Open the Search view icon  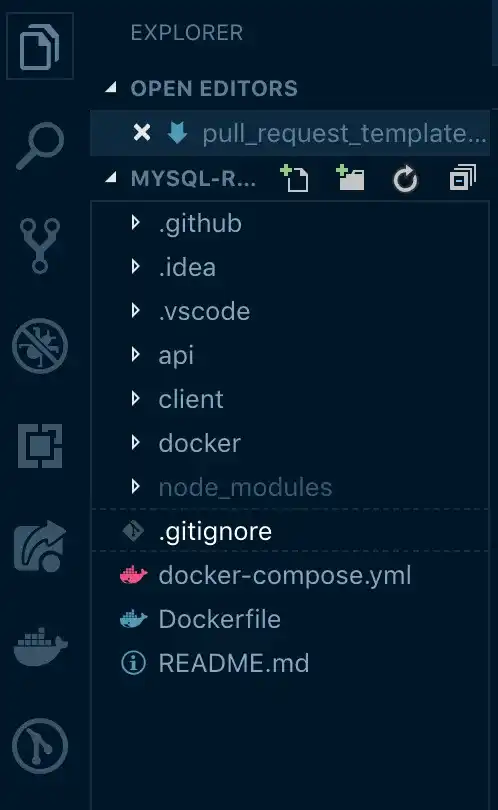pos(40,146)
